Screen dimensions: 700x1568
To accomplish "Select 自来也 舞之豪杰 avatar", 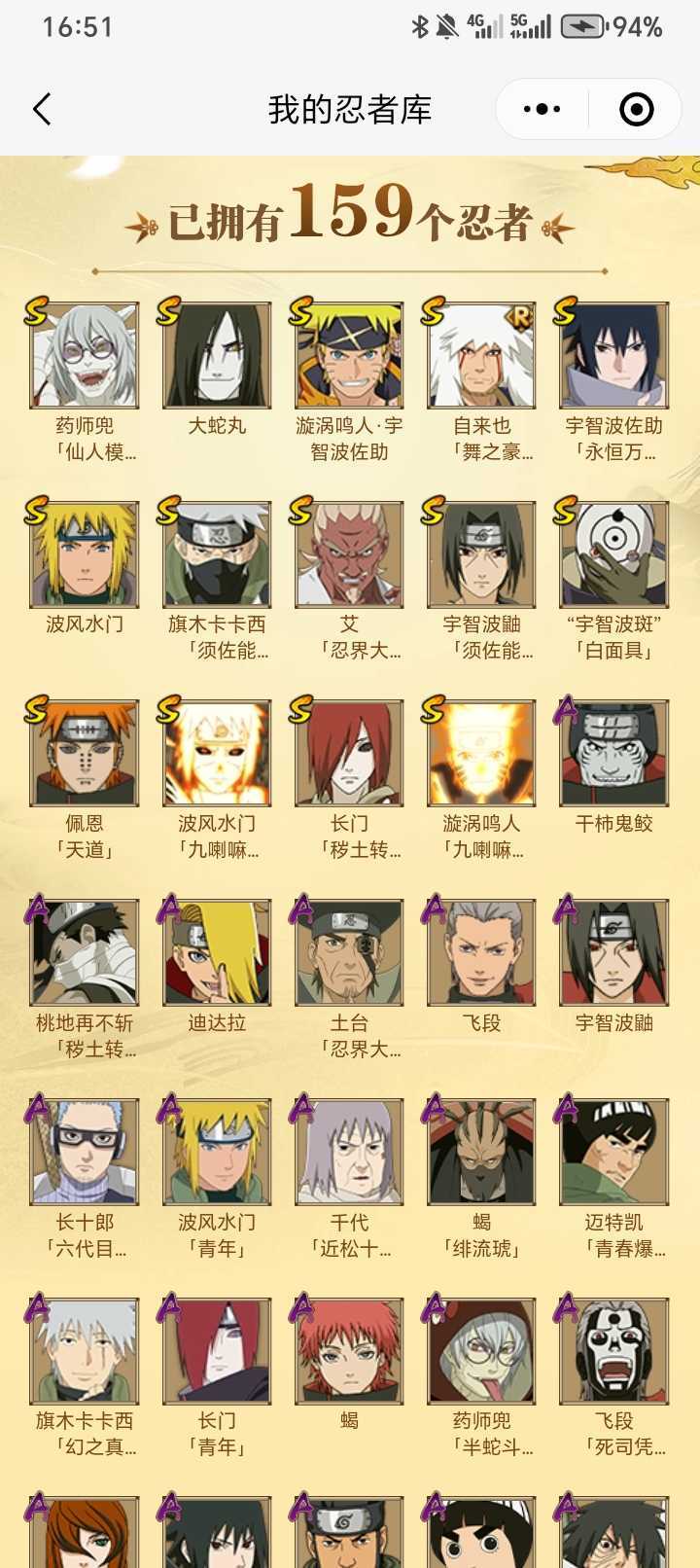I will click(481, 355).
